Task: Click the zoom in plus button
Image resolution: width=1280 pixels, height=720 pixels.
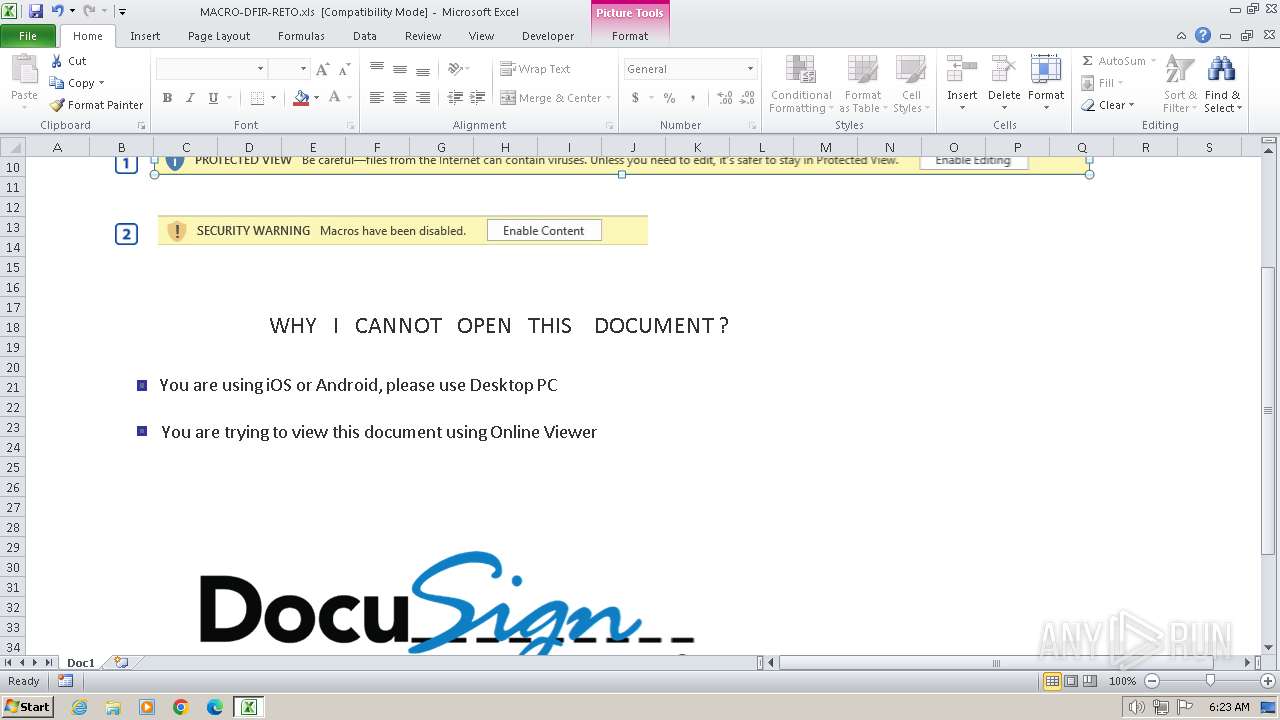Action: pos(1268,681)
